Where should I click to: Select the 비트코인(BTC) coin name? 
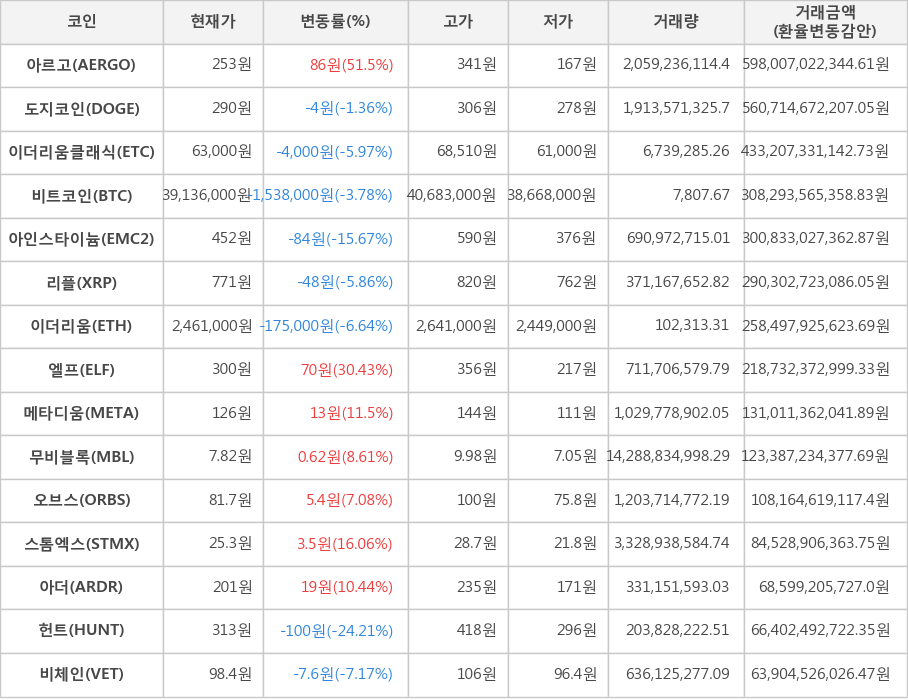[x=81, y=196]
